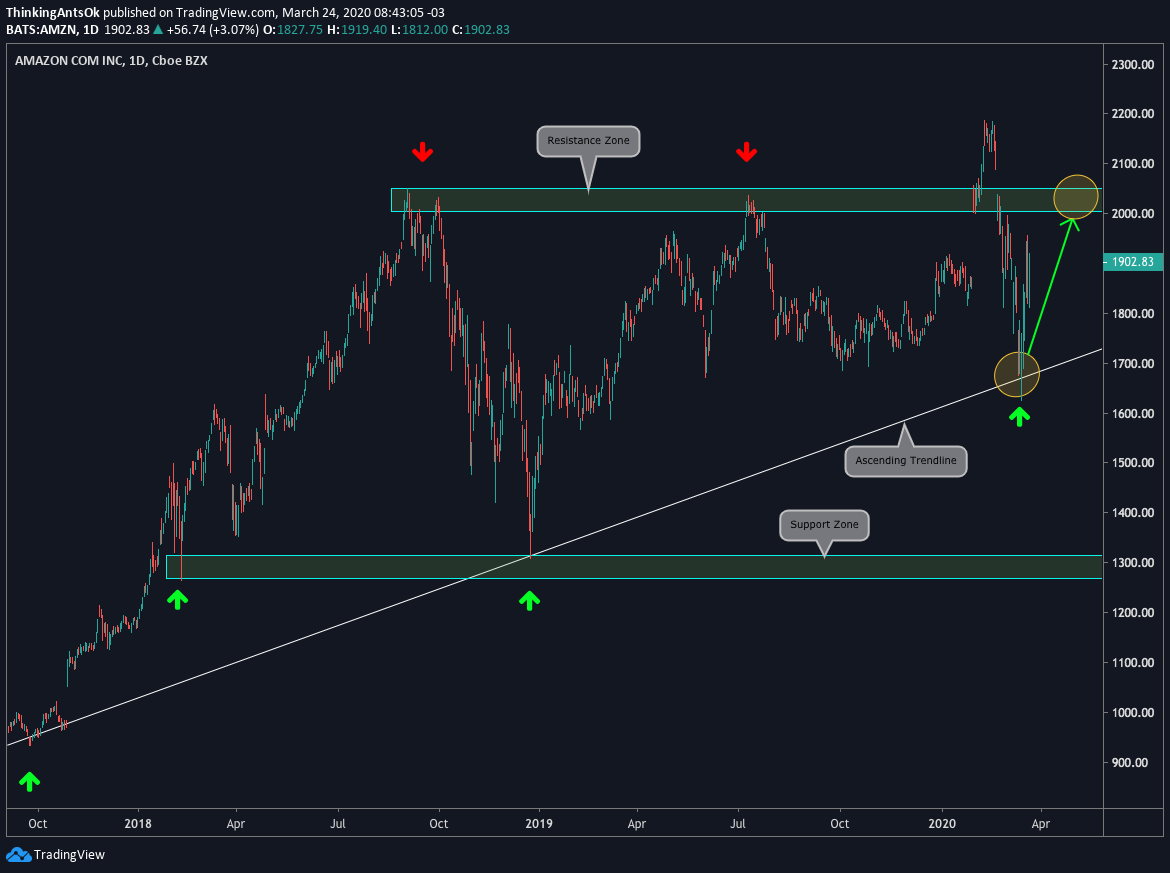
Task: Select the yellow target circle inside resistance zone
Action: point(1076,198)
